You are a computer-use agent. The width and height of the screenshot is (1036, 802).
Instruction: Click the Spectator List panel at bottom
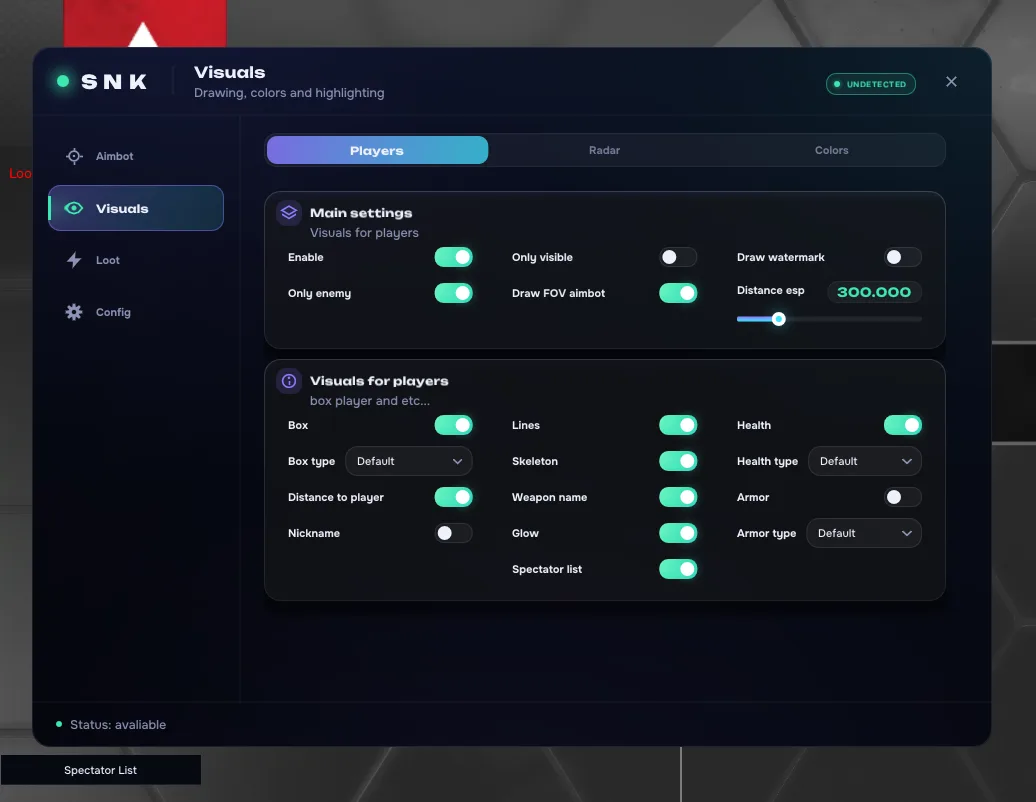pyautogui.click(x=100, y=770)
